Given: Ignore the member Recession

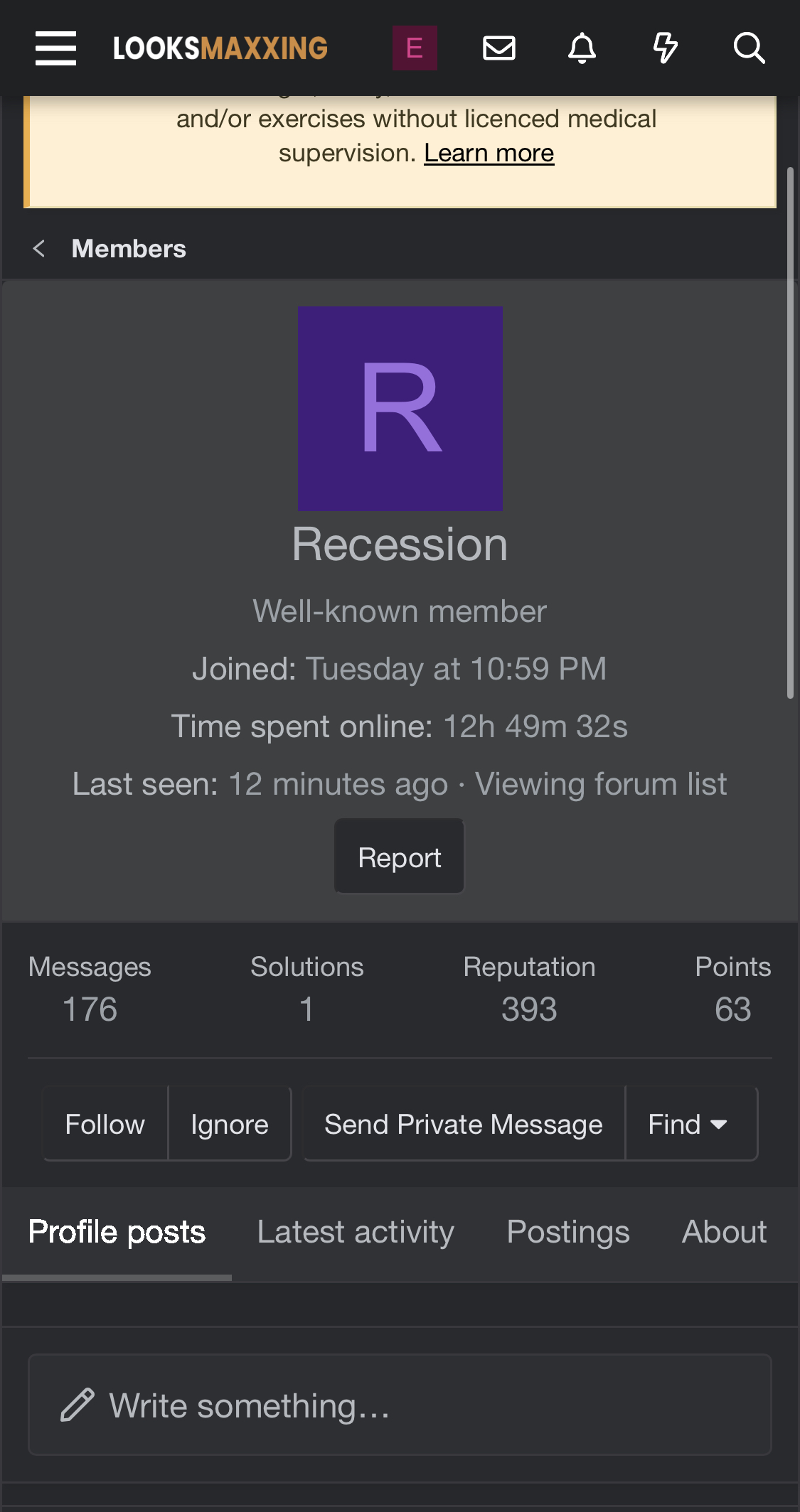Looking at the screenshot, I should coord(230,1125).
